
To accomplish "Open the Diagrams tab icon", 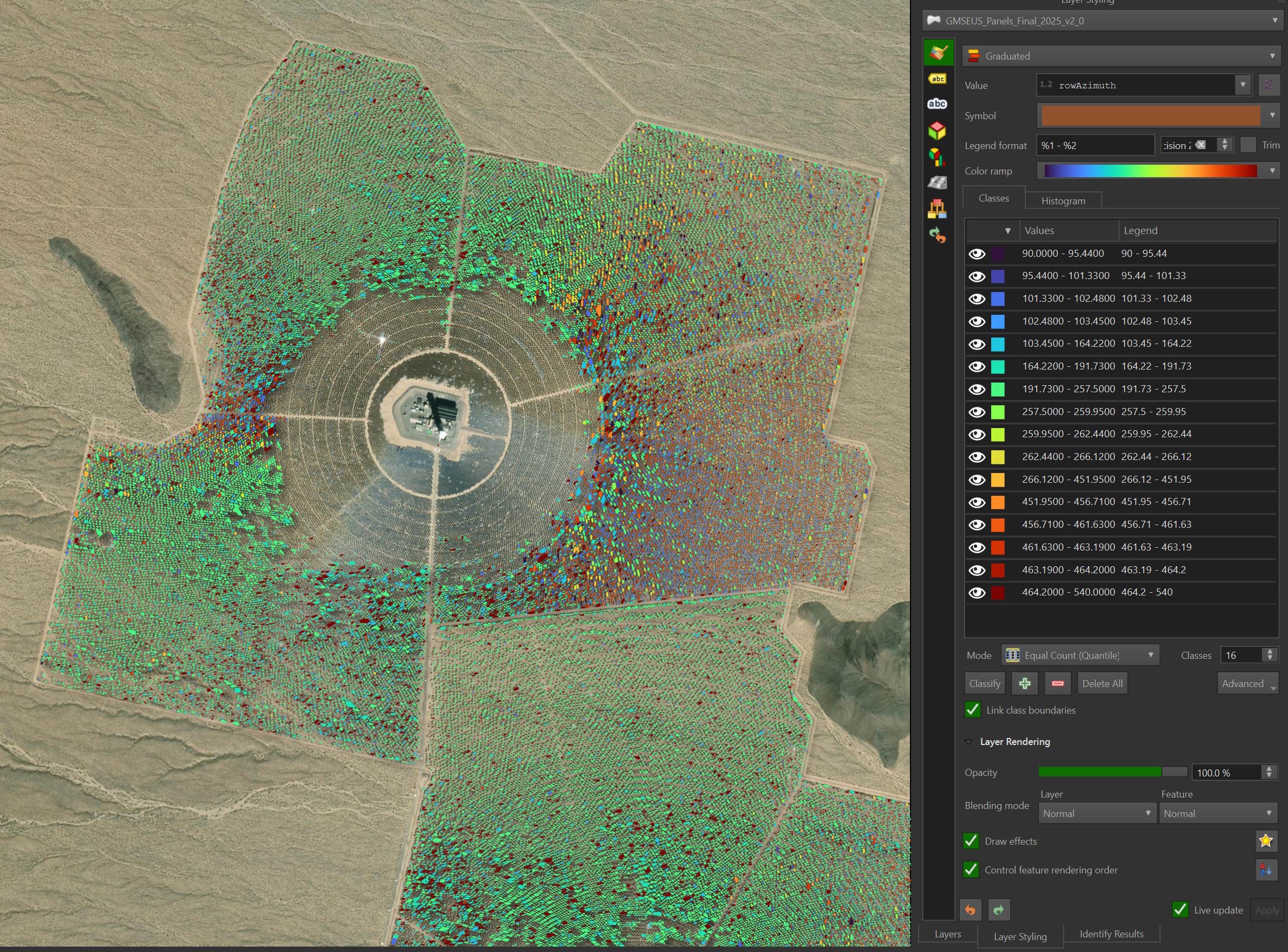I will click(x=937, y=157).
